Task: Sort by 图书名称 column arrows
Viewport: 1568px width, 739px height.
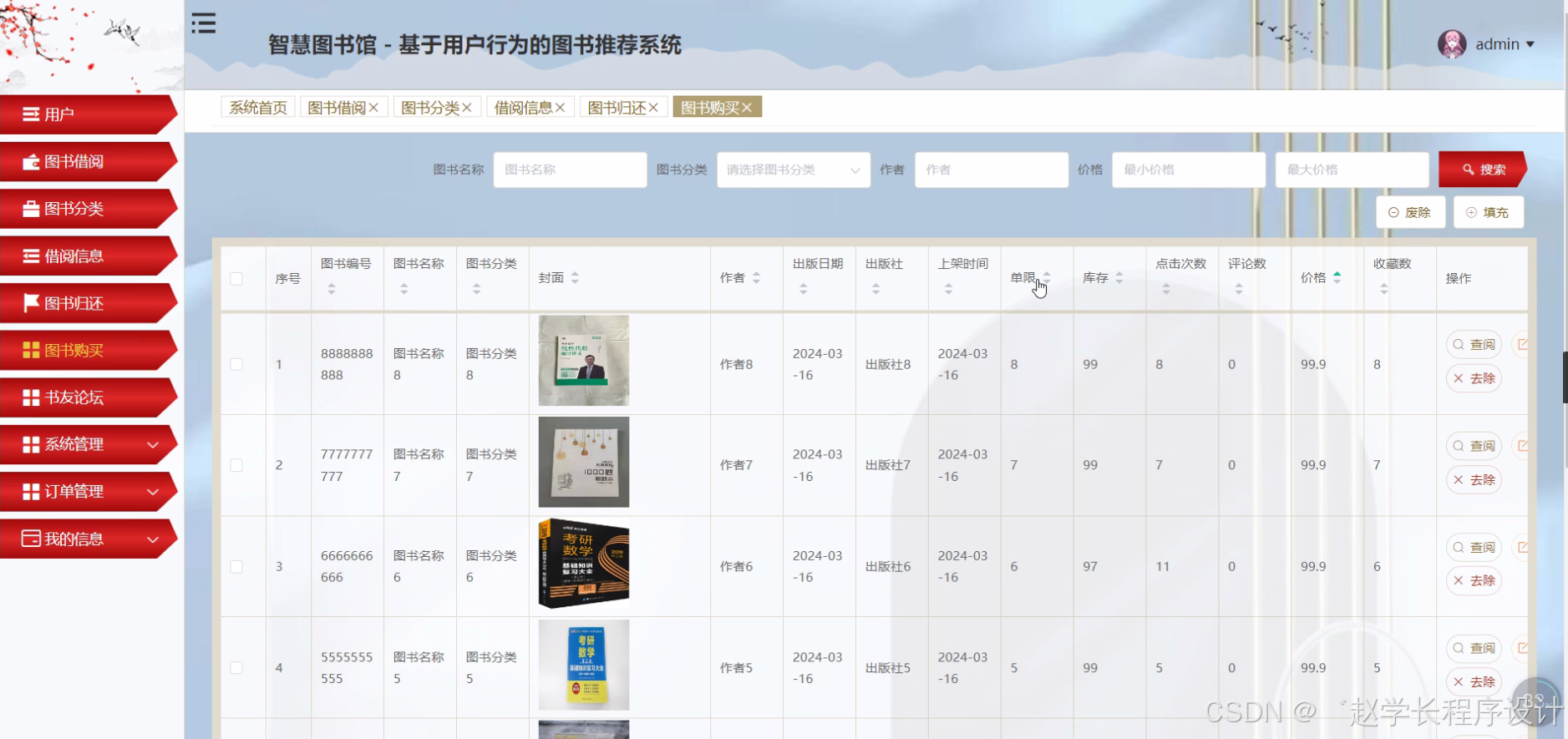Action: pyautogui.click(x=404, y=289)
